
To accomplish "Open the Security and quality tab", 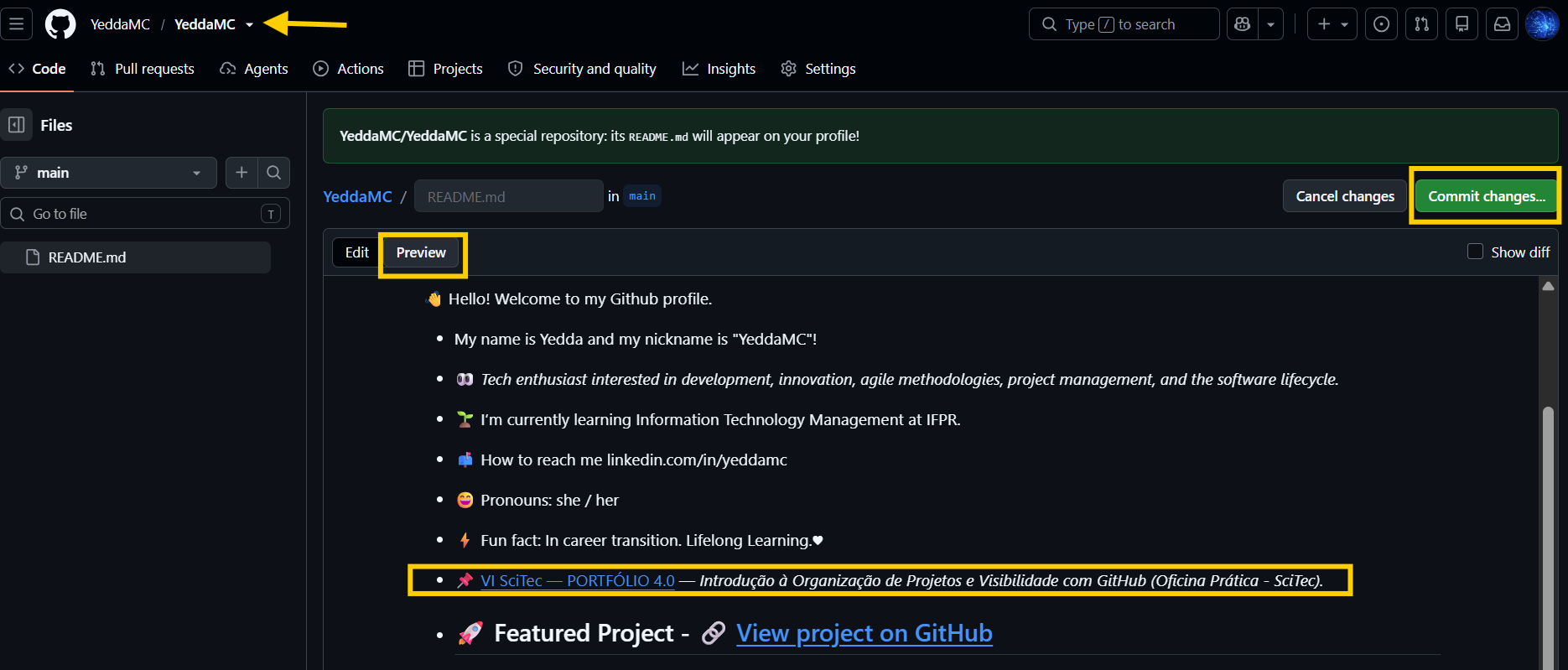I will coord(583,69).
